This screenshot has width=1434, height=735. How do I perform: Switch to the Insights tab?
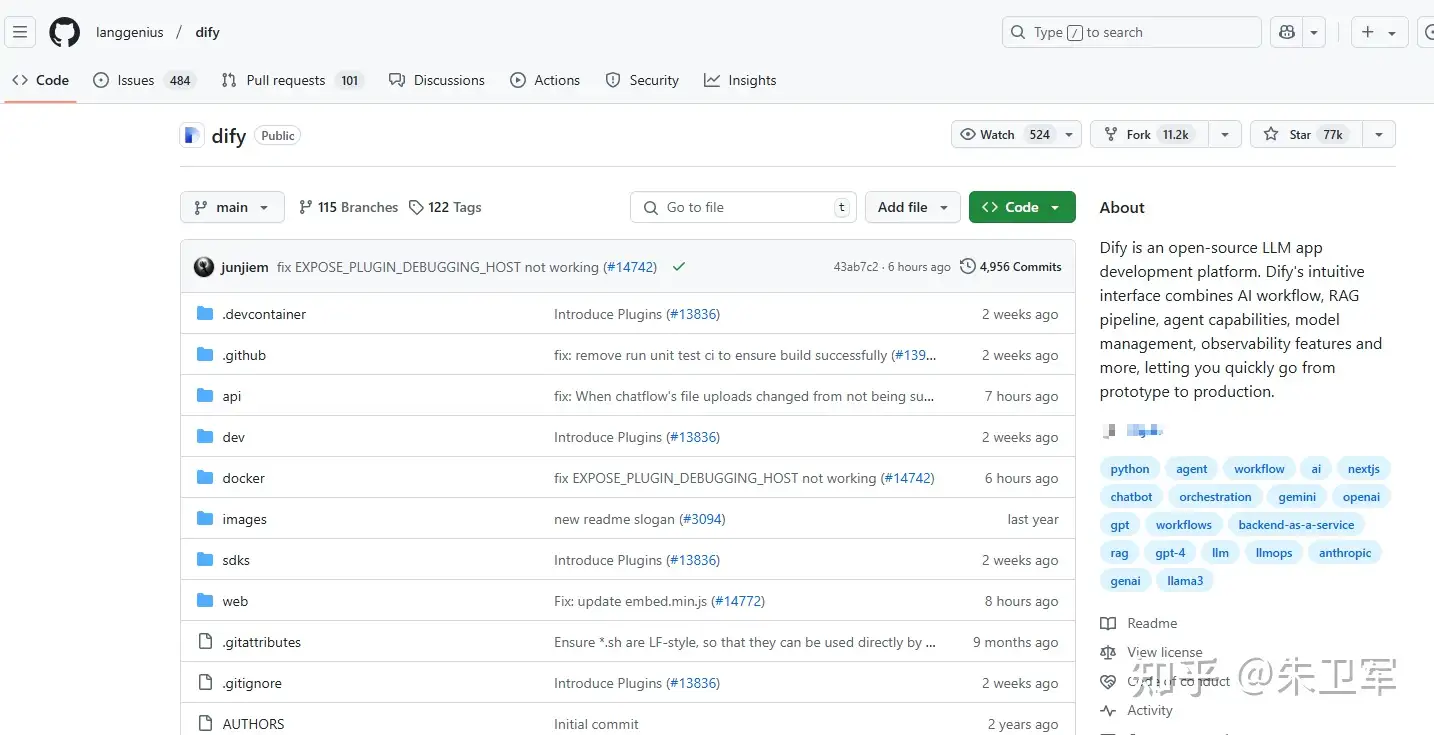(740, 80)
